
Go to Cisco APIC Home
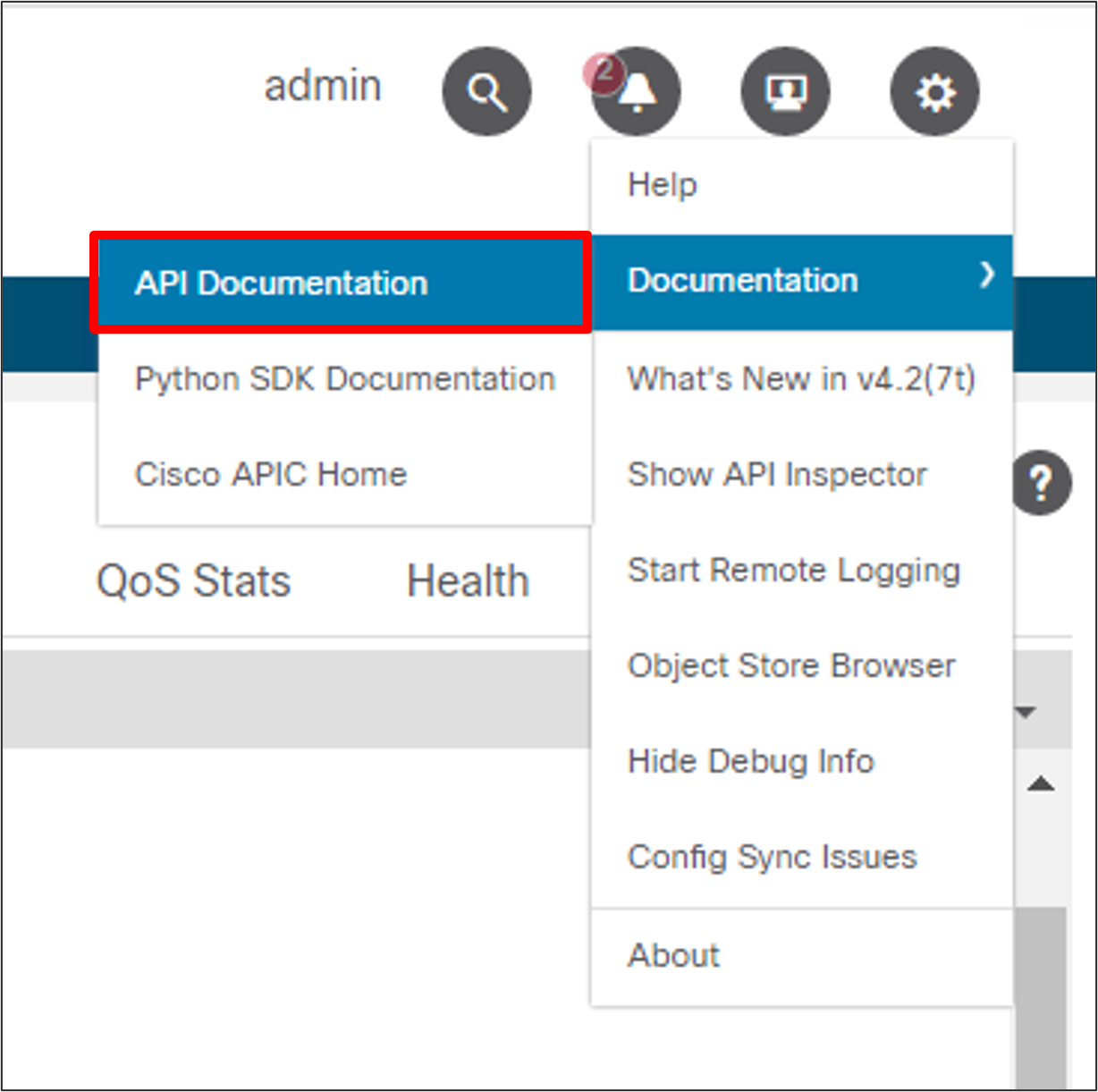(270, 474)
